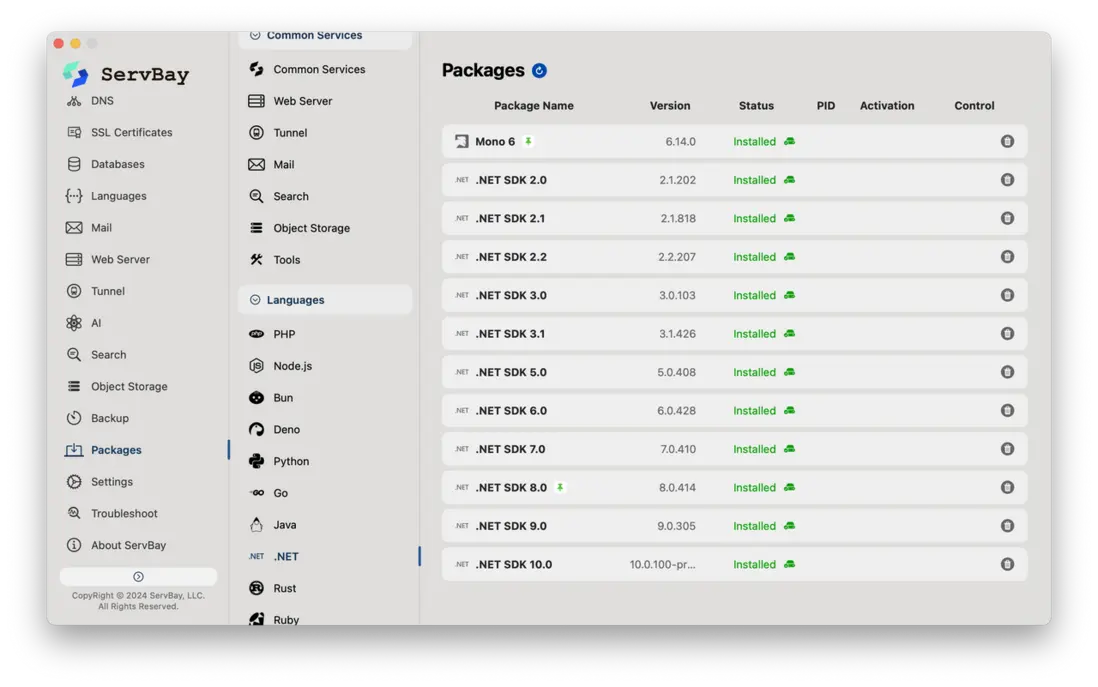Viewport: 1098px width, 687px height.
Task: Click the .NET SDK 7.0 package name
Action: click(510, 449)
